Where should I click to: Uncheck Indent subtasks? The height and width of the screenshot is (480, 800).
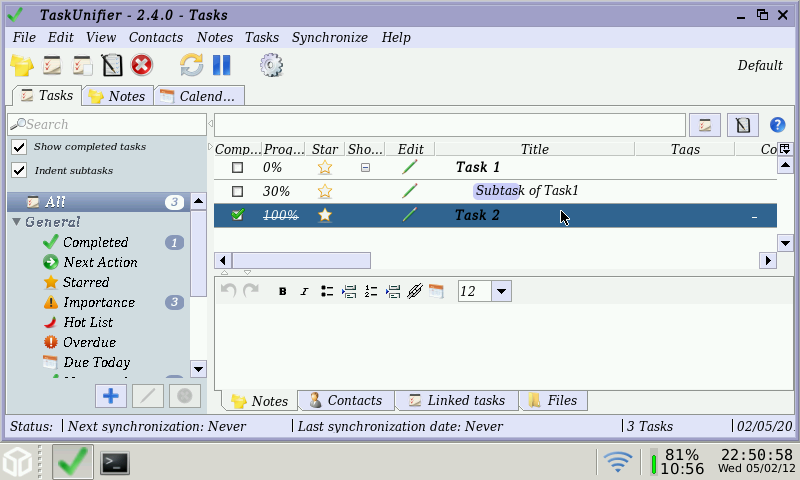click(x=19, y=170)
